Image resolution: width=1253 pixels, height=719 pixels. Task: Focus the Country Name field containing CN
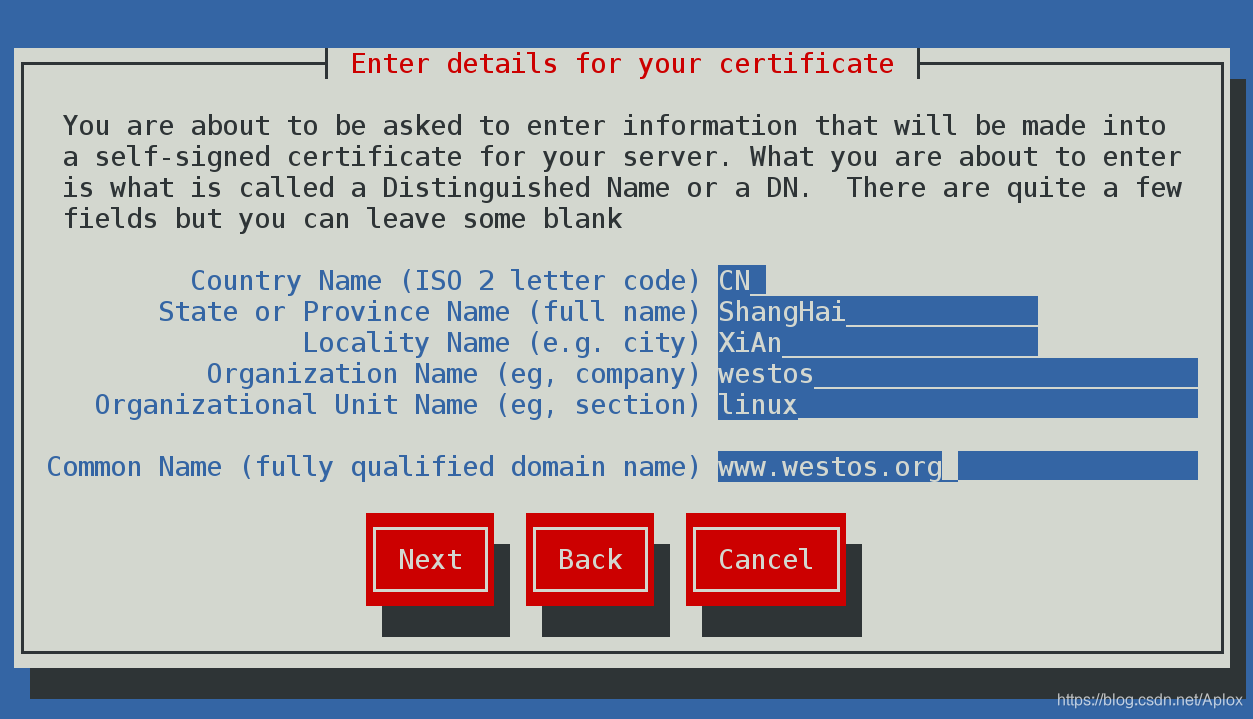coord(742,280)
